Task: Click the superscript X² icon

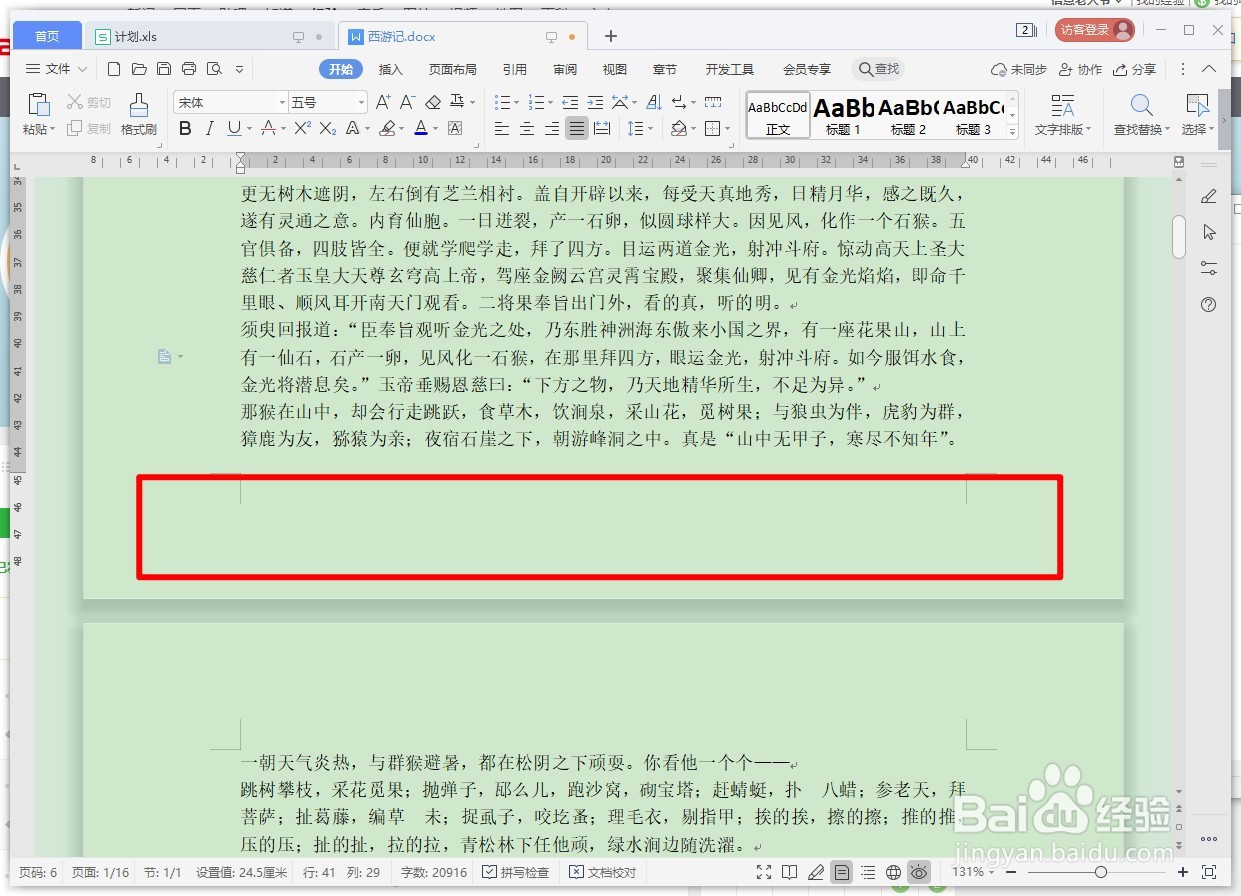Action: (x=302, y=128)
